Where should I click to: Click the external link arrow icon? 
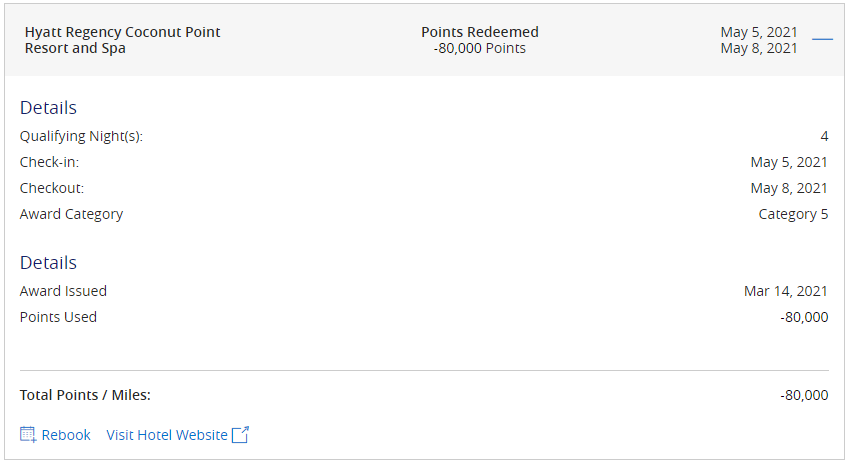(x=240, y=435)
